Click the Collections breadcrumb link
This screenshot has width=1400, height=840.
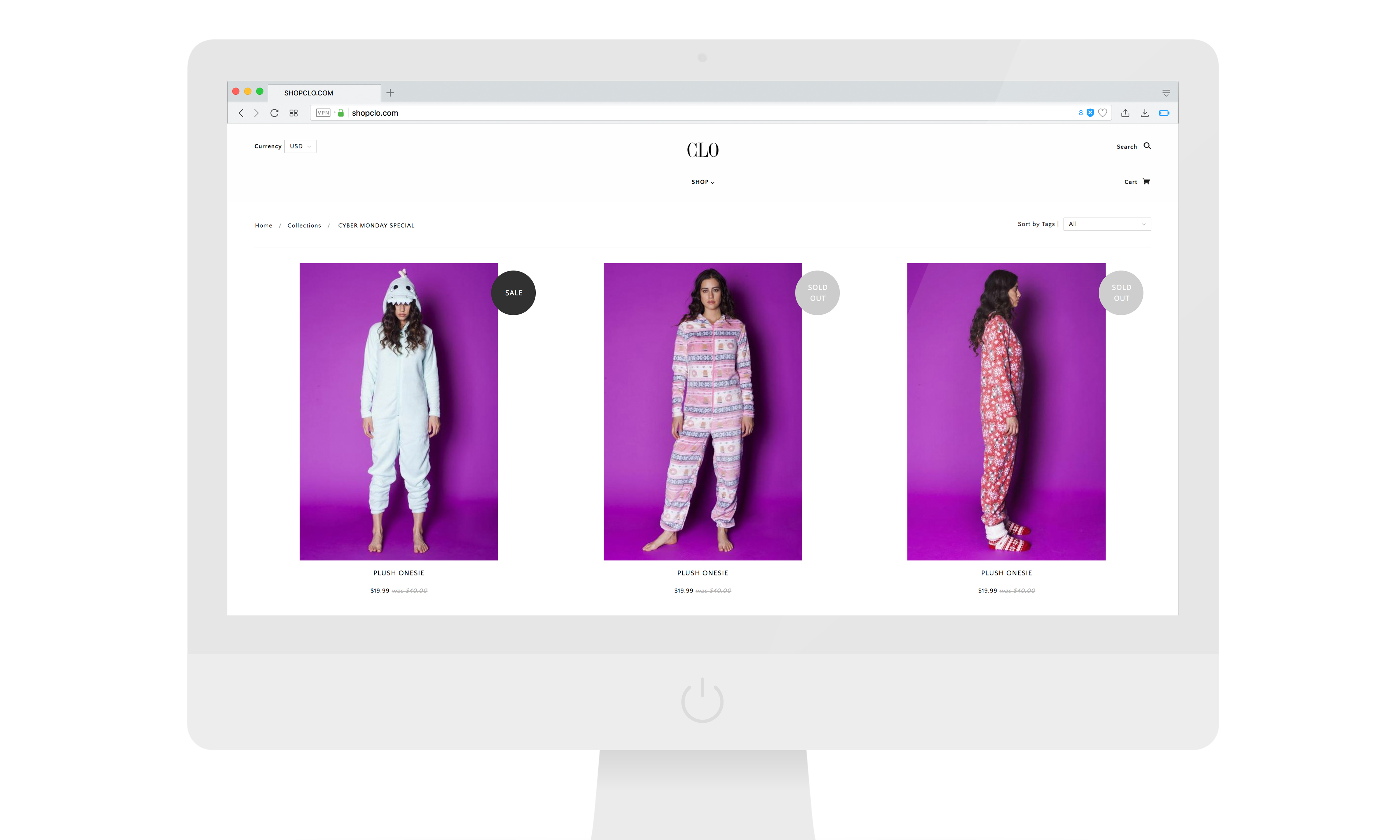[x=304, y=225]
